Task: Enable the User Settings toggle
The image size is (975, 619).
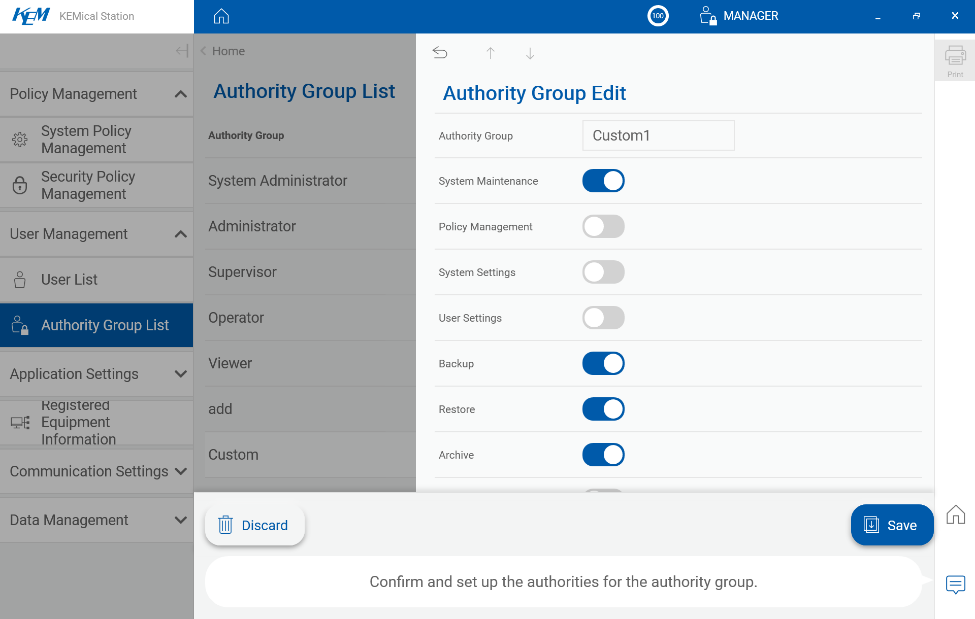Action: coord(603,318)
